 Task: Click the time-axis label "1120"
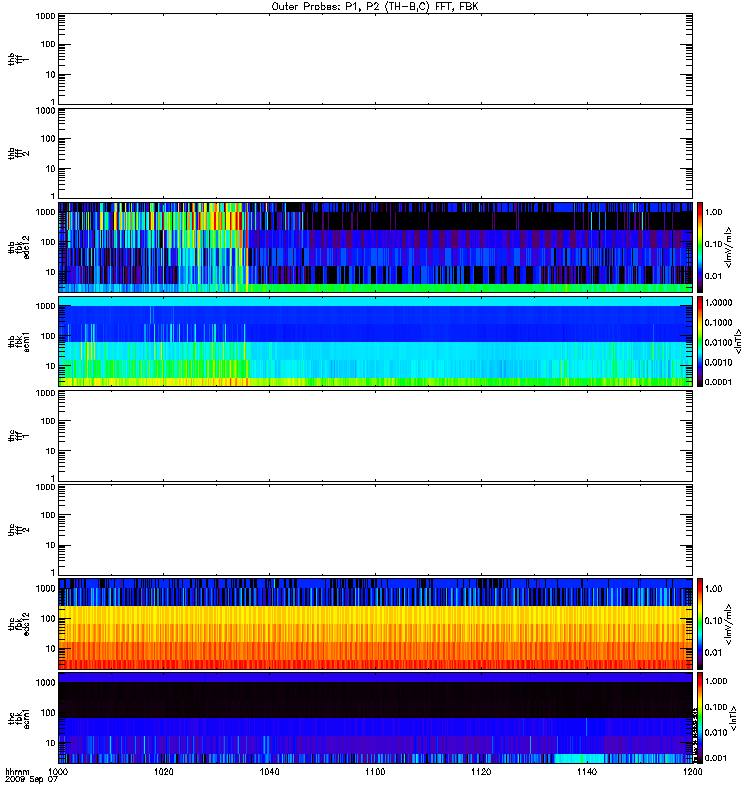pos(481,771)
